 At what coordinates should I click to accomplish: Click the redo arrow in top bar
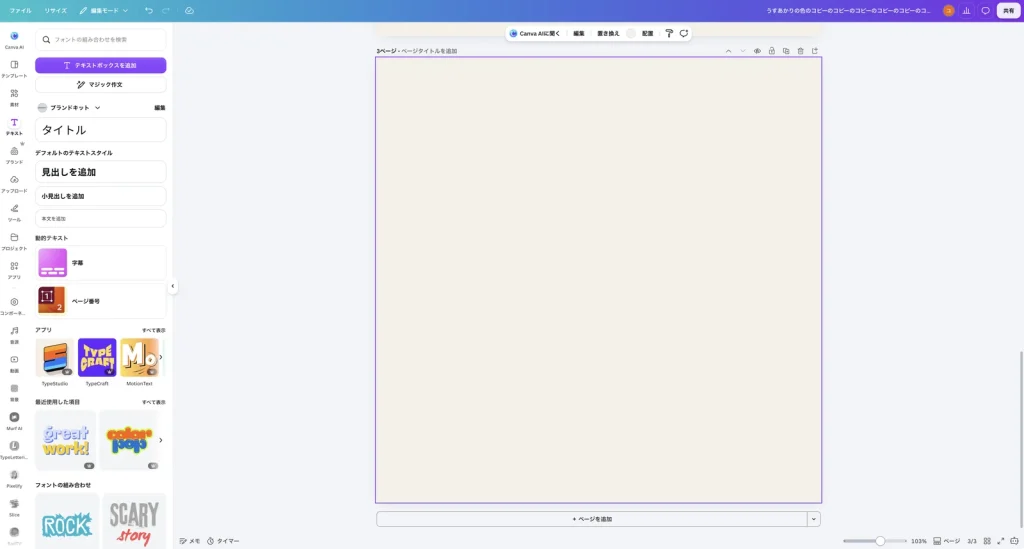click(x=166, y=10)
